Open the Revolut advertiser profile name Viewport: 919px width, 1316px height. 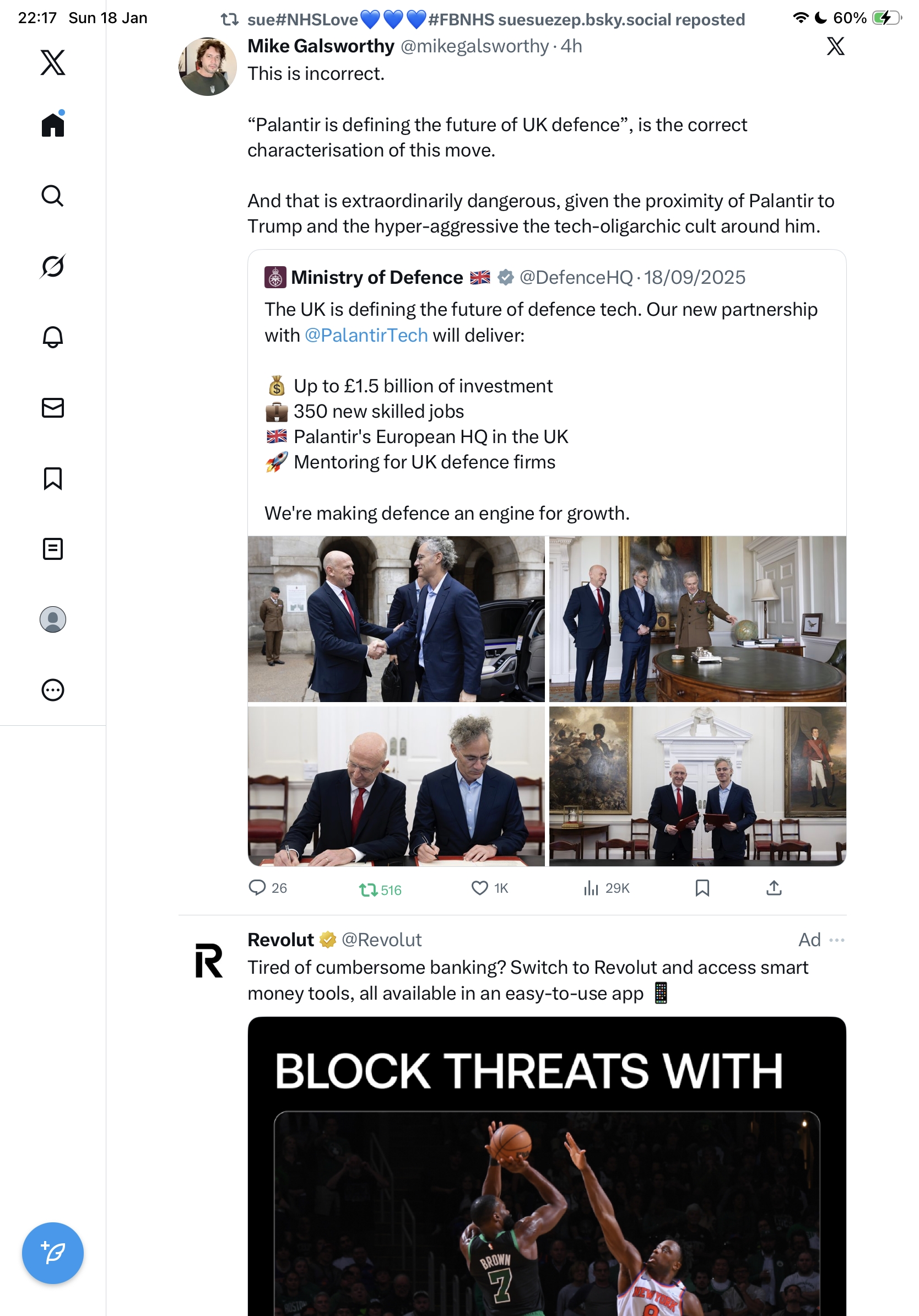[x=281, y=940]
